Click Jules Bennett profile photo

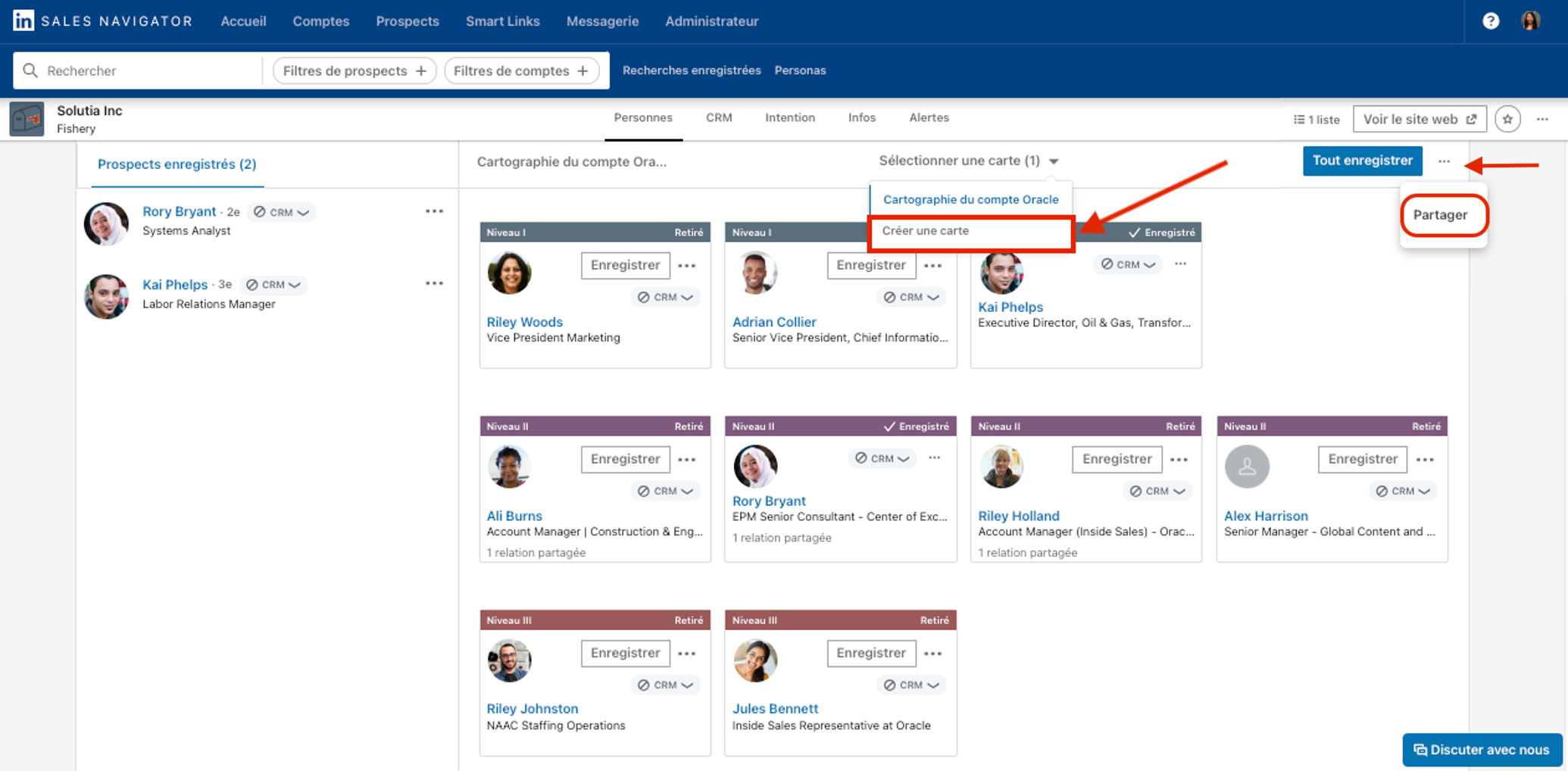[755, 660]
